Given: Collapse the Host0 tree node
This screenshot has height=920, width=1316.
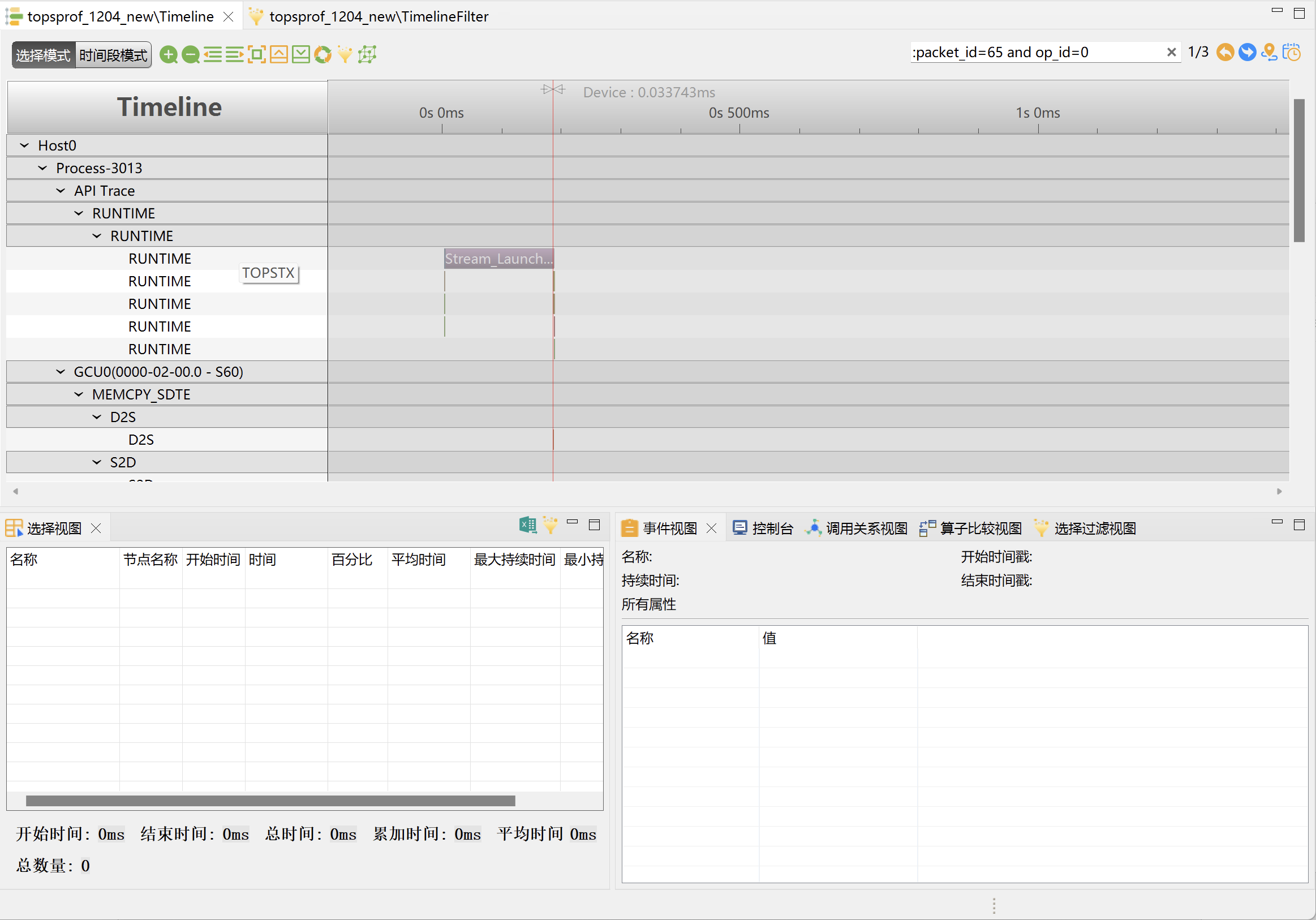Looking at the screenshot, I should pyautogui.click(x=24, y=145).
